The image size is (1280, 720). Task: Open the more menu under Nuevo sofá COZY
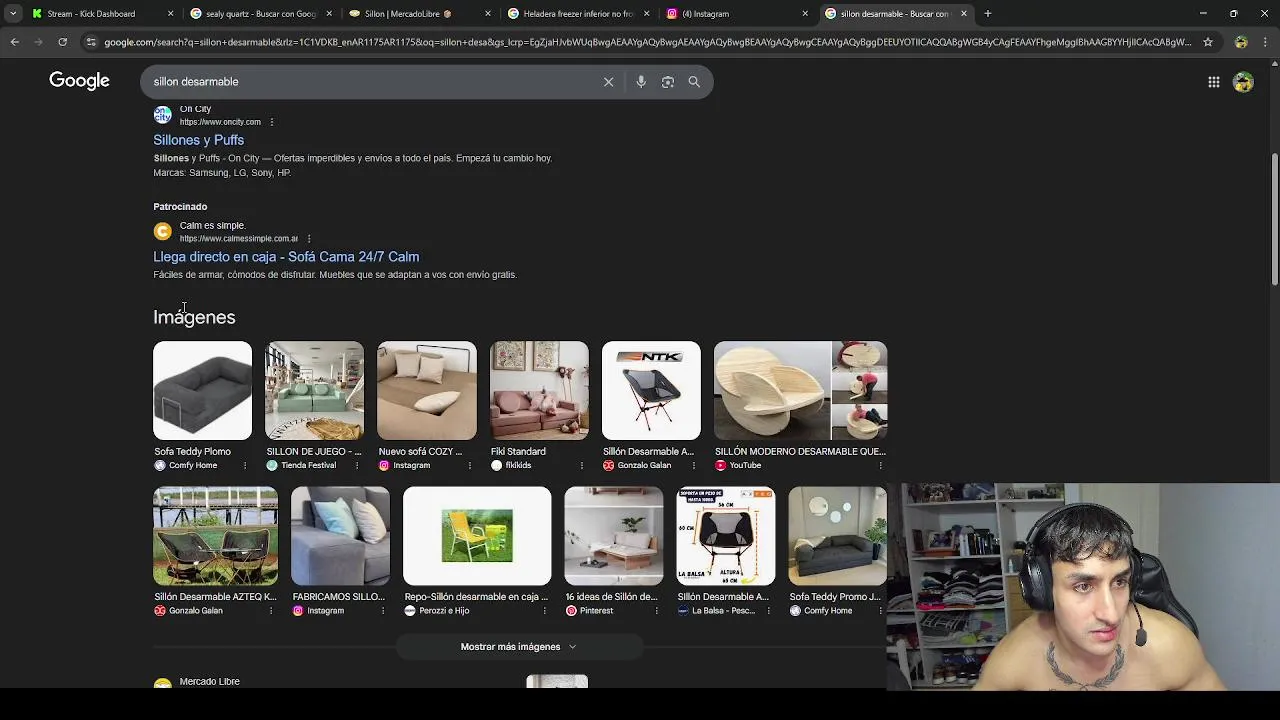point(469,465)
